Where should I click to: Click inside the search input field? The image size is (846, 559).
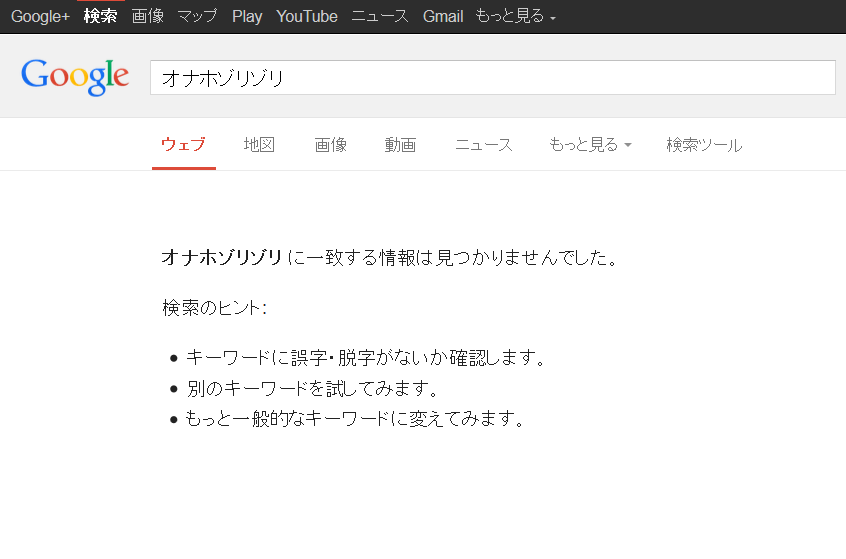[492, 78]
